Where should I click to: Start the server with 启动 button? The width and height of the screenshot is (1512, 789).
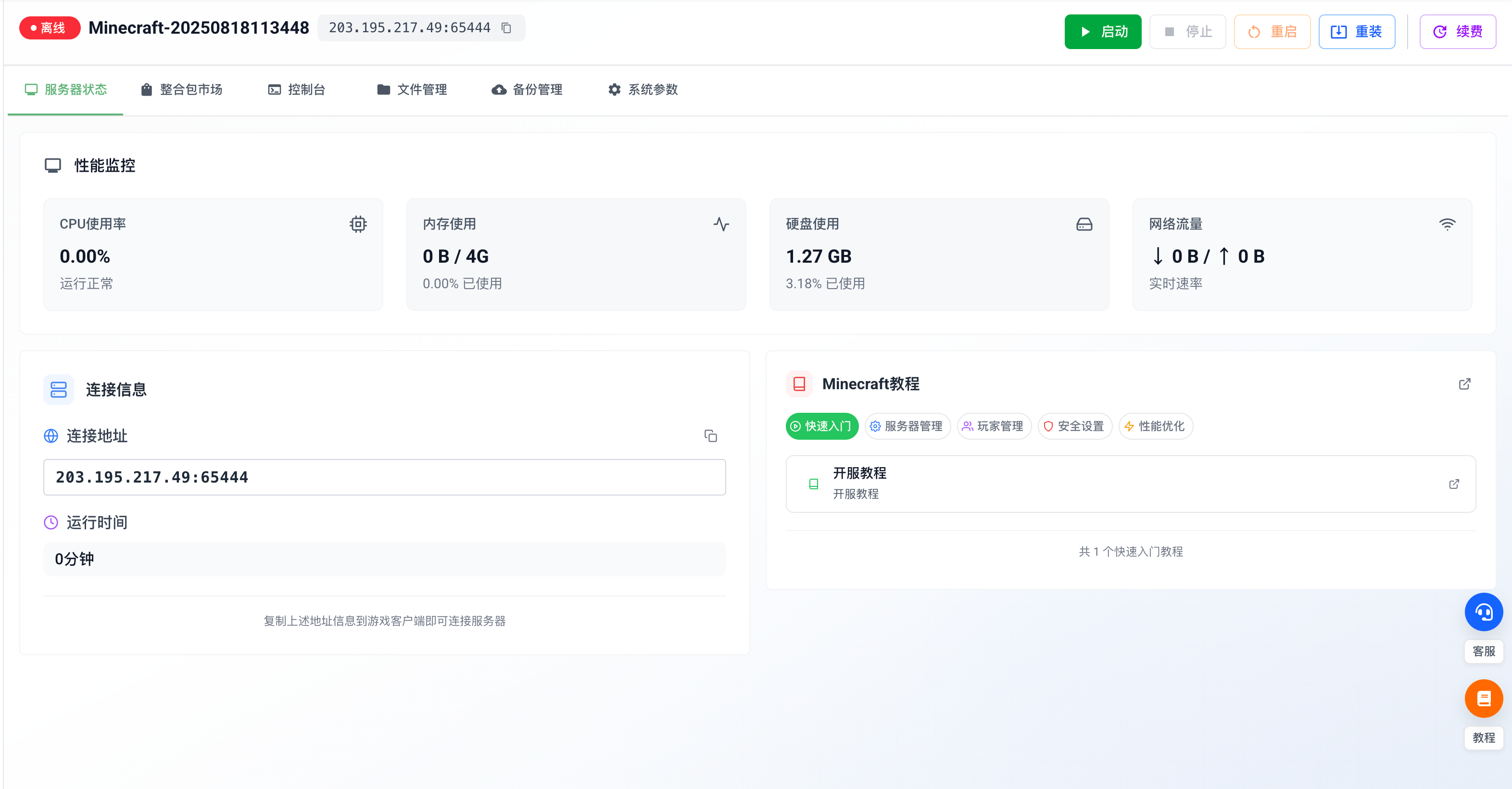pyautogui.click(x=1102, y=32)
